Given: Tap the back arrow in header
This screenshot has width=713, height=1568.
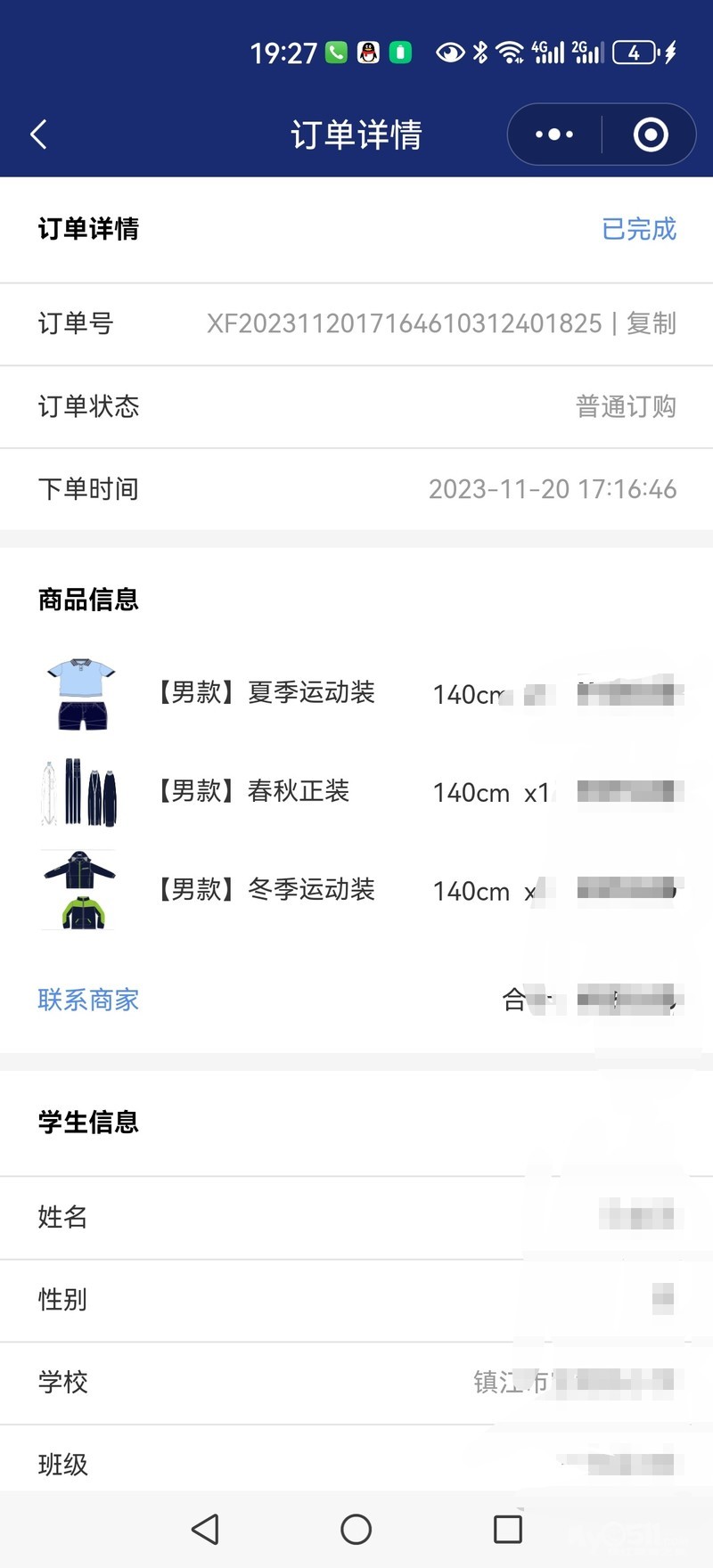Looking at the screenshot, I should click(x=38, y=135).
